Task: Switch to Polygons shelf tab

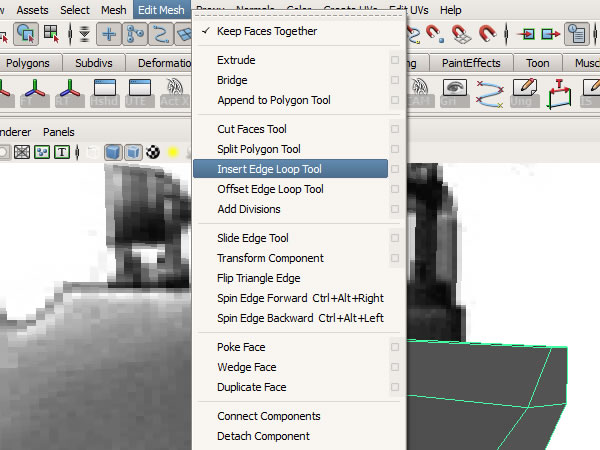Action: click(x=28, y=63)
